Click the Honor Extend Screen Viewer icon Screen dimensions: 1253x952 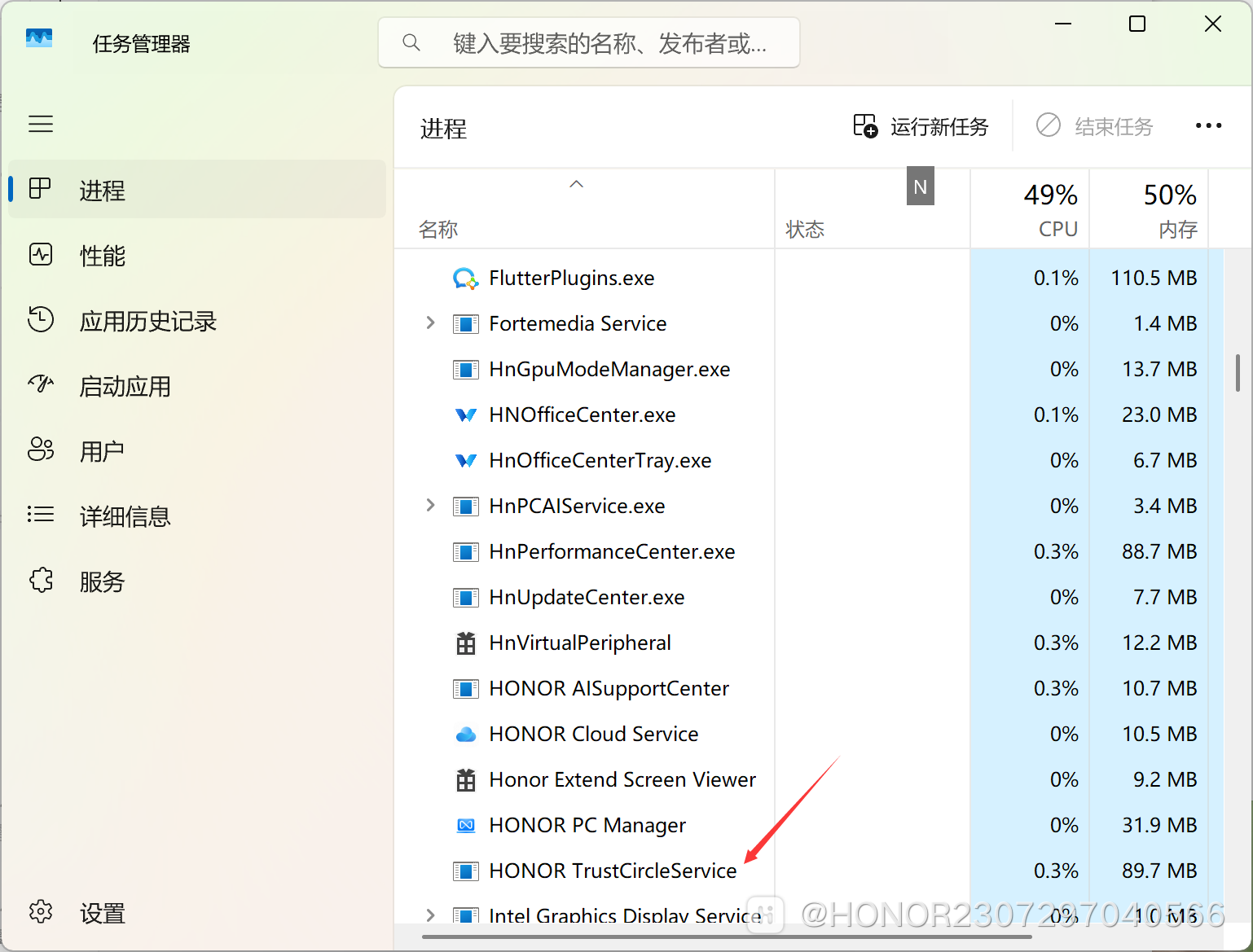(x=465, y=780)
